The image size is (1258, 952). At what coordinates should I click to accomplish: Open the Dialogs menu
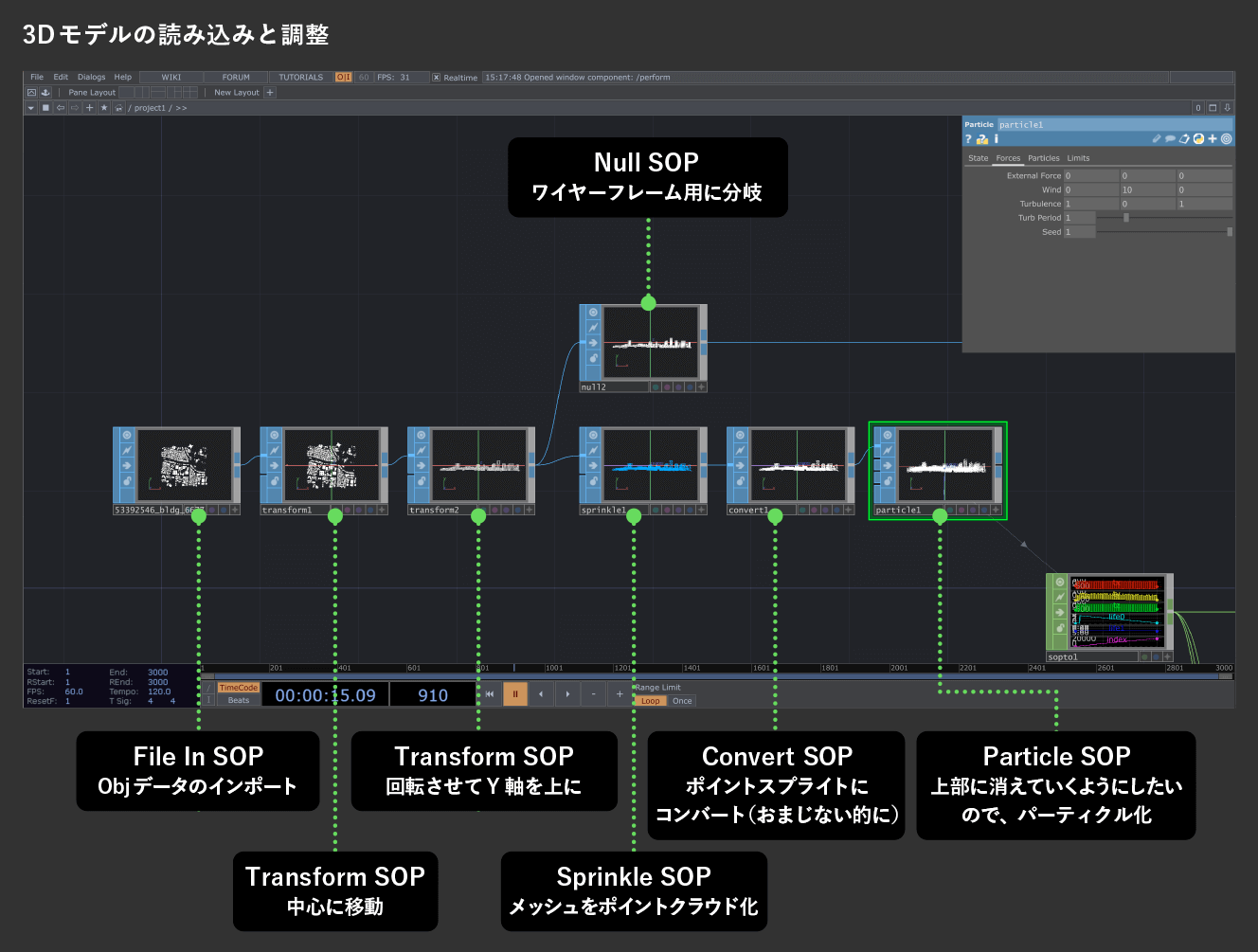(92, 78)
